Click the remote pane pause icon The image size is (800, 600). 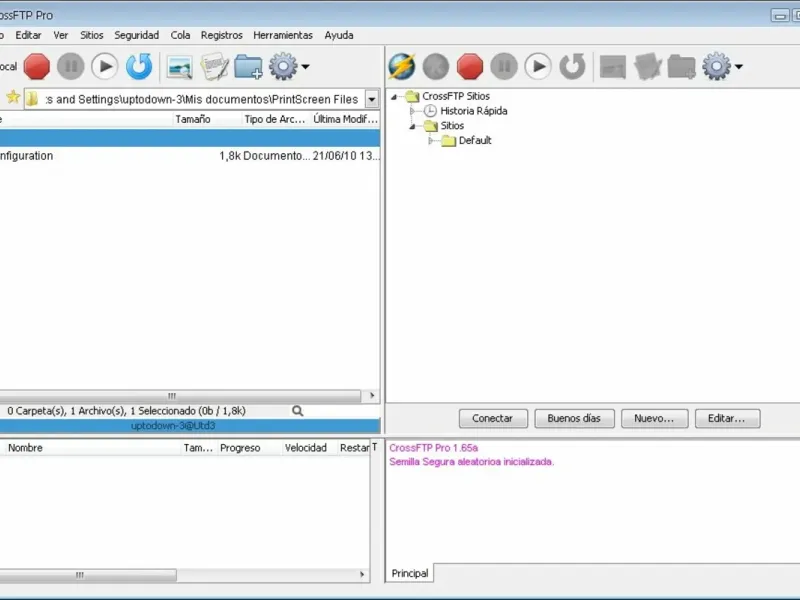click(x=504, y=66)
